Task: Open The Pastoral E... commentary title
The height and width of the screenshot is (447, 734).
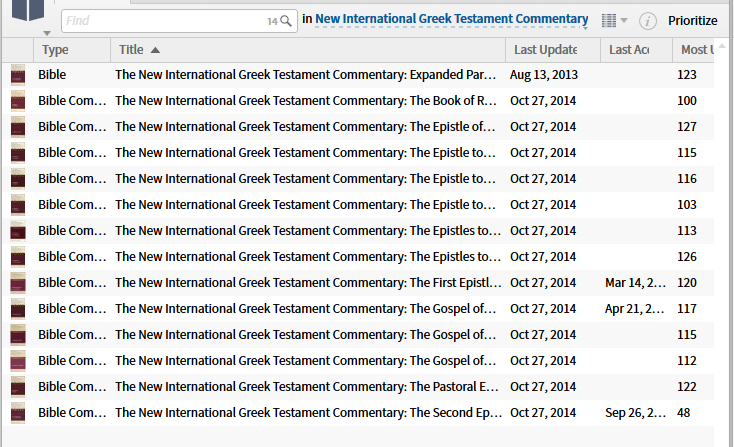Action: (307, 387)
